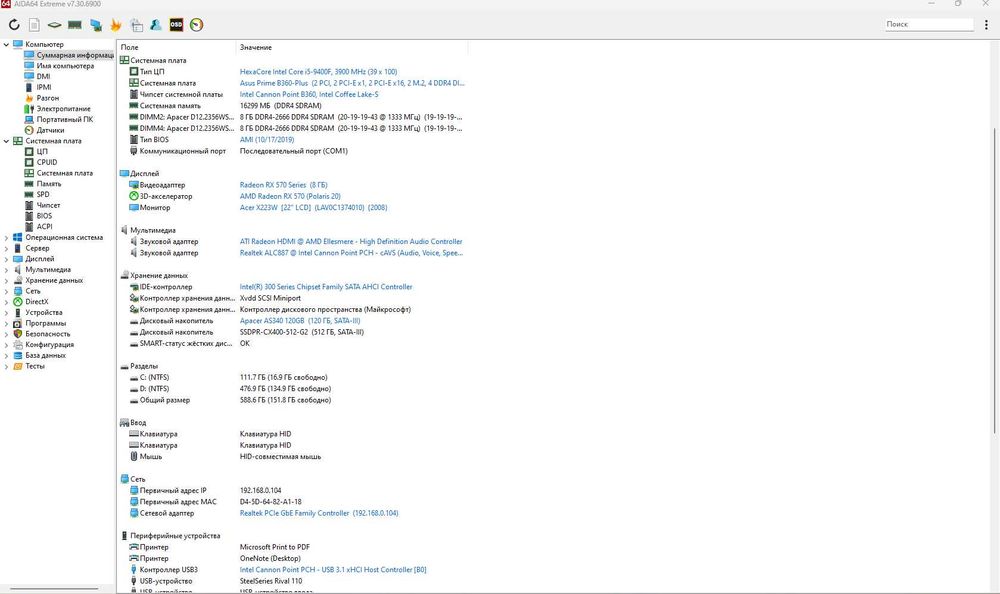Screen dimensions: 1000x594
Task: Open the Intel Cannon Point B360 chipset link
Action: pyautogui.click(x=309, y=94)
